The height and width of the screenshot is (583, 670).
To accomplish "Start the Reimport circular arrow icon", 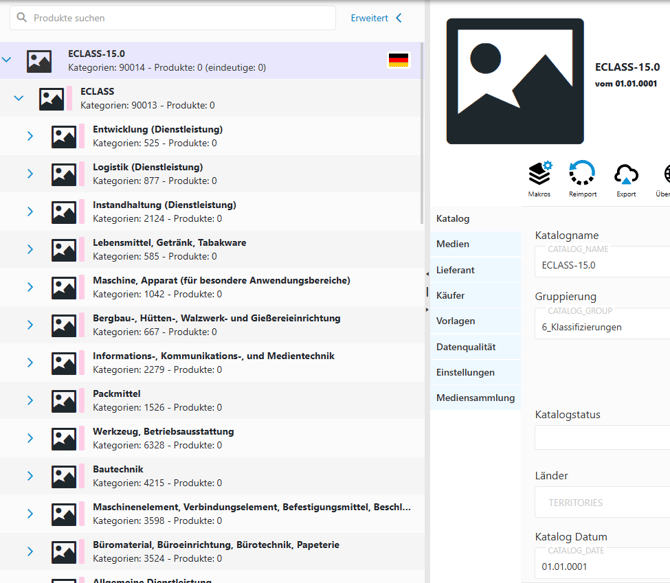I will tap(582, 173).
